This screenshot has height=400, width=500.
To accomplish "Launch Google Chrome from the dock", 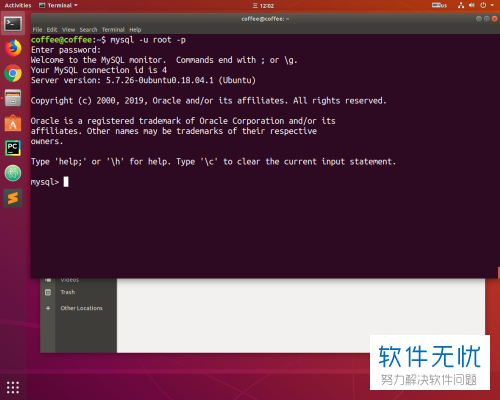I will [13, 73].
